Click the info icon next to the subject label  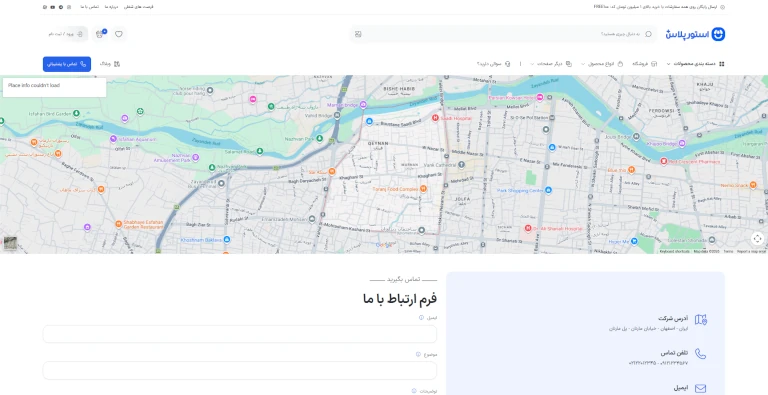418,354
